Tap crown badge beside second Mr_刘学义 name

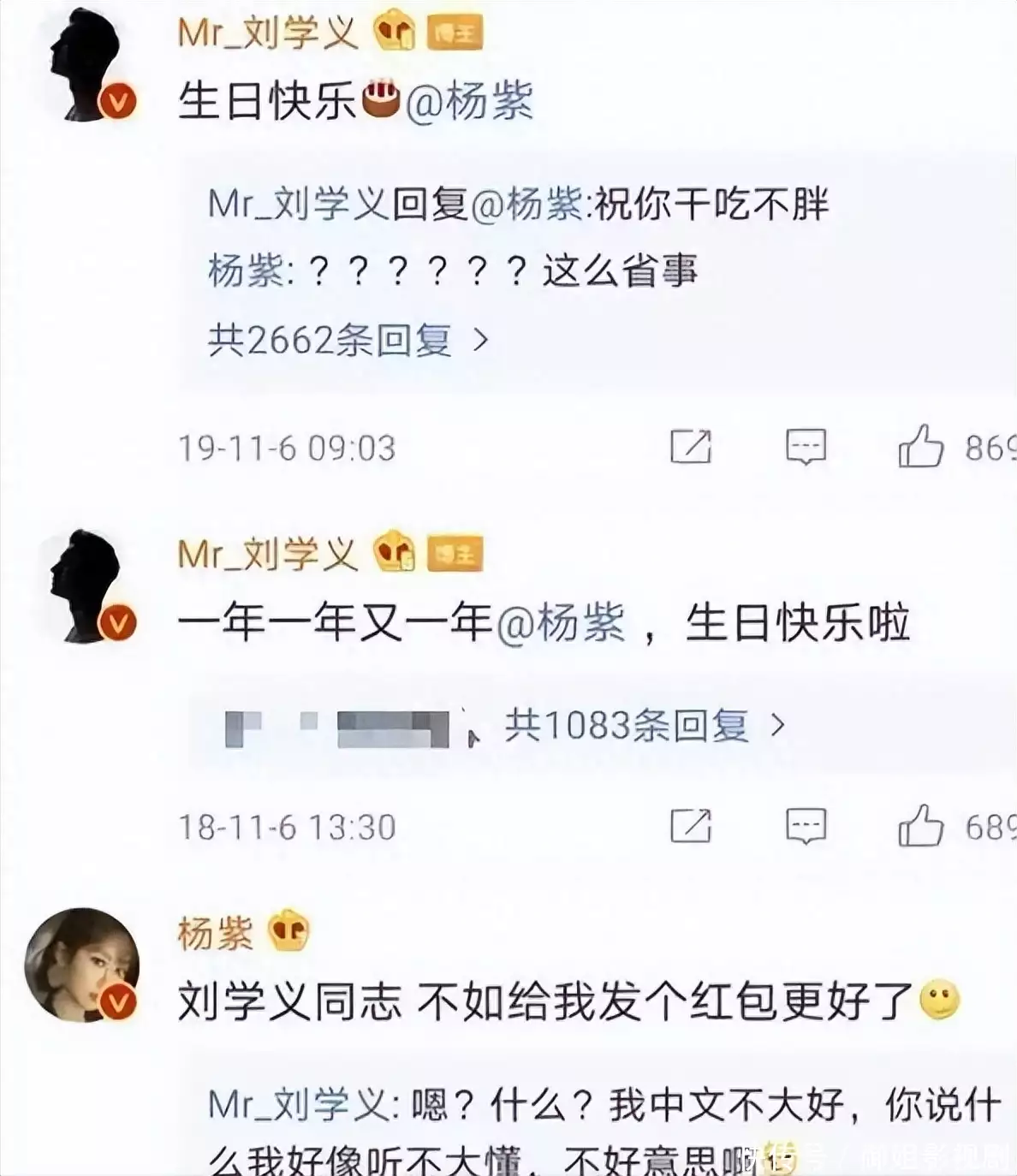click(x=395, y=553)
